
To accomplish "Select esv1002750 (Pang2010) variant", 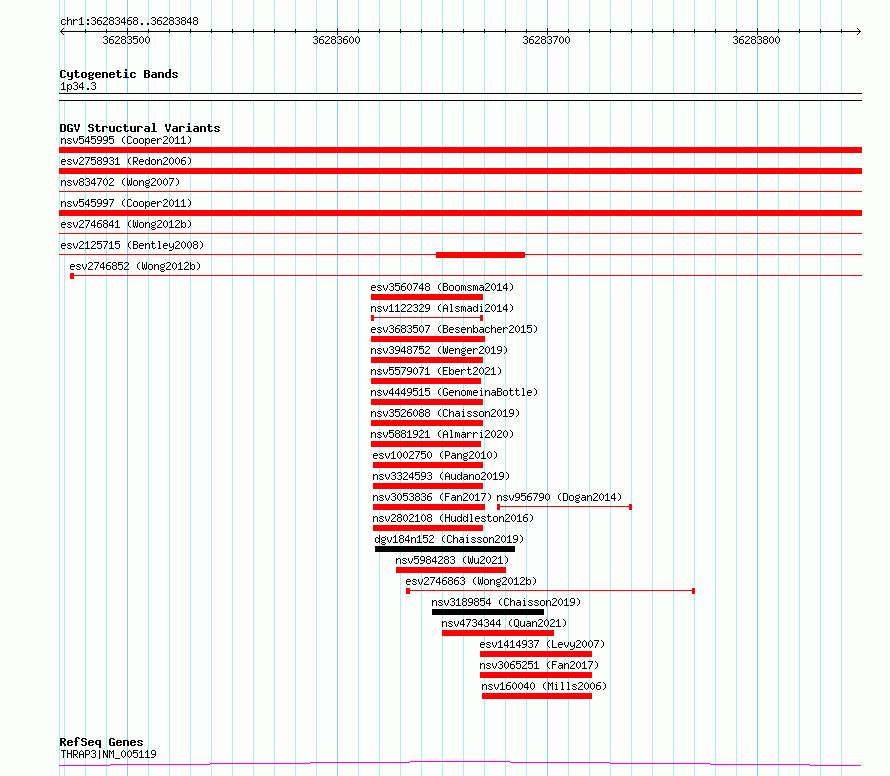I will (435, 455).
